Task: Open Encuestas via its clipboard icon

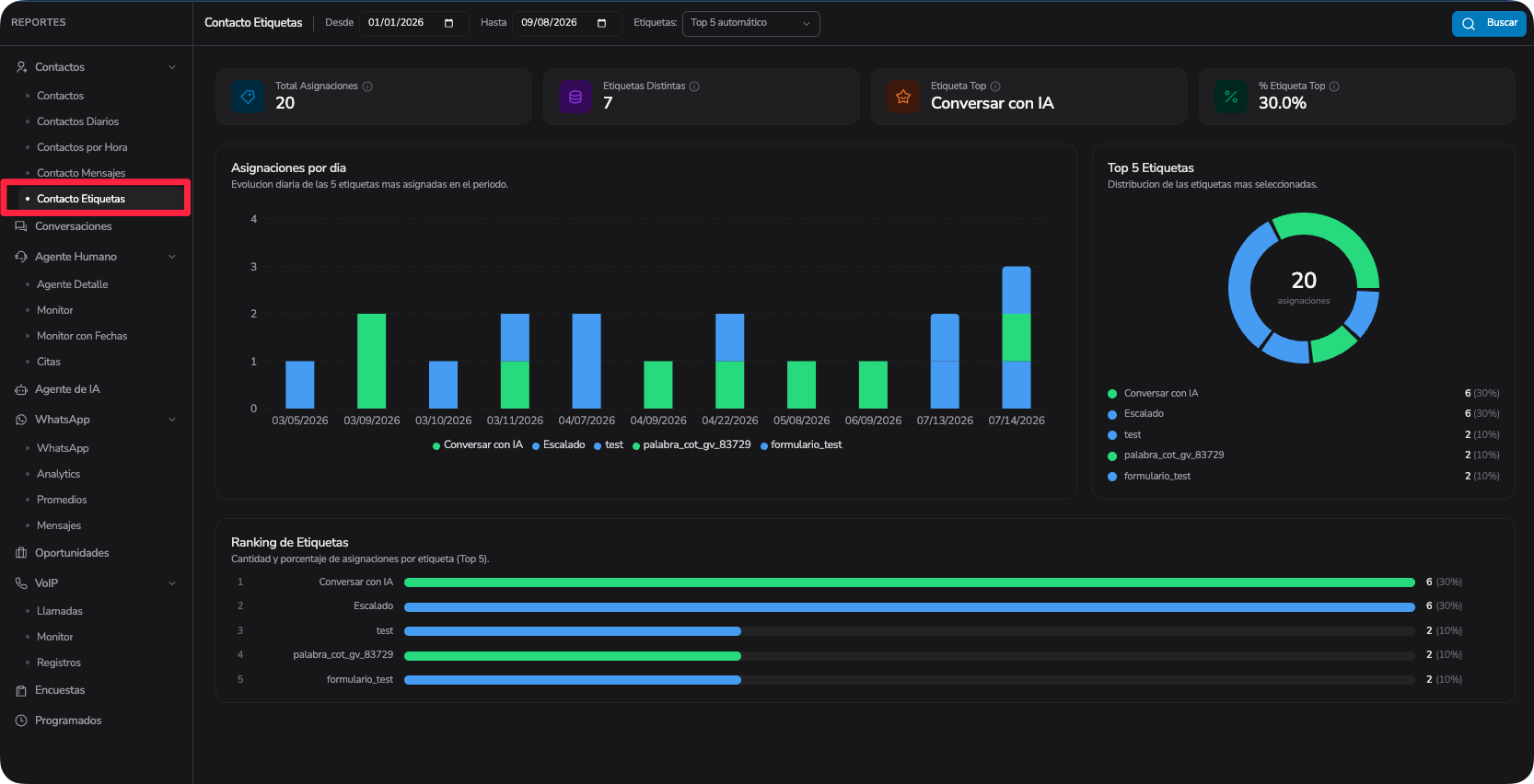Action: click(21, 690)
